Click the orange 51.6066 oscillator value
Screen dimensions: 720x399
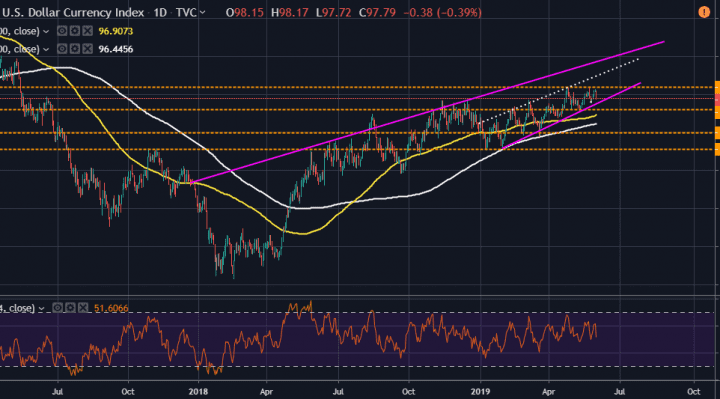pos(111,308)
